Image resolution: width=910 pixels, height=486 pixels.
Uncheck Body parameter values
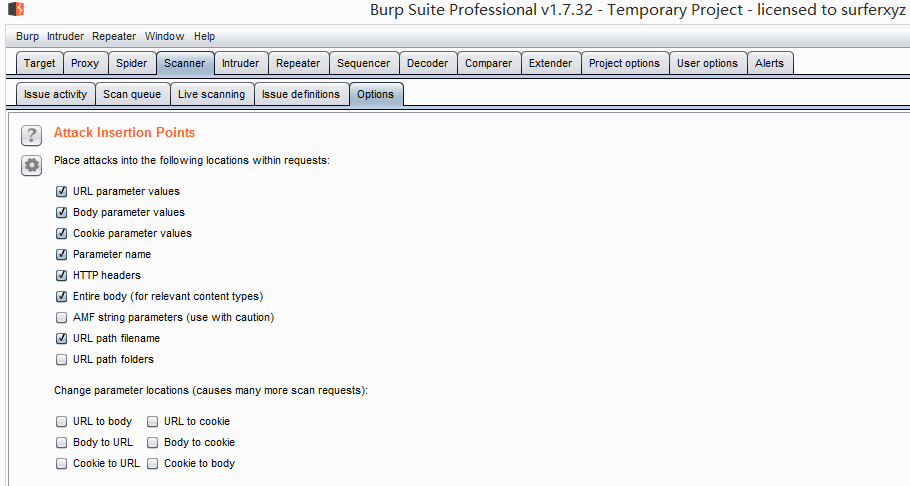coord(62,213)
